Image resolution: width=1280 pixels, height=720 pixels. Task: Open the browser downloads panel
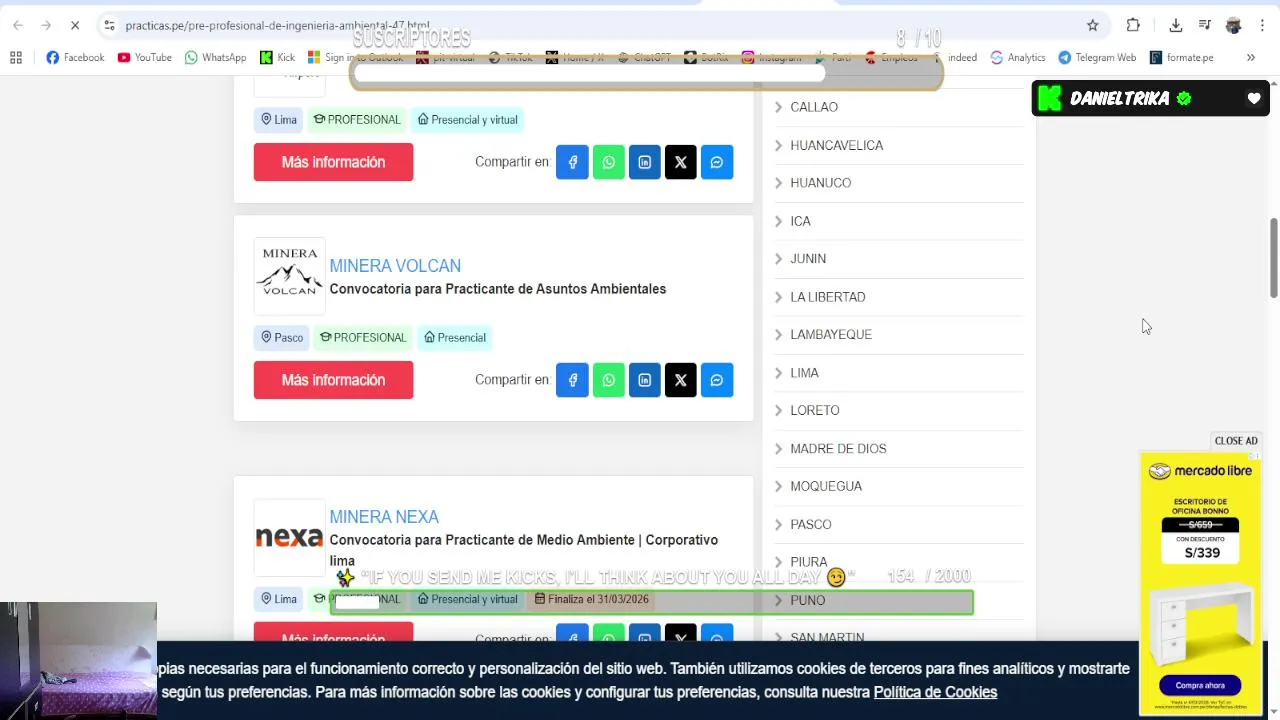pos(1176,25)
